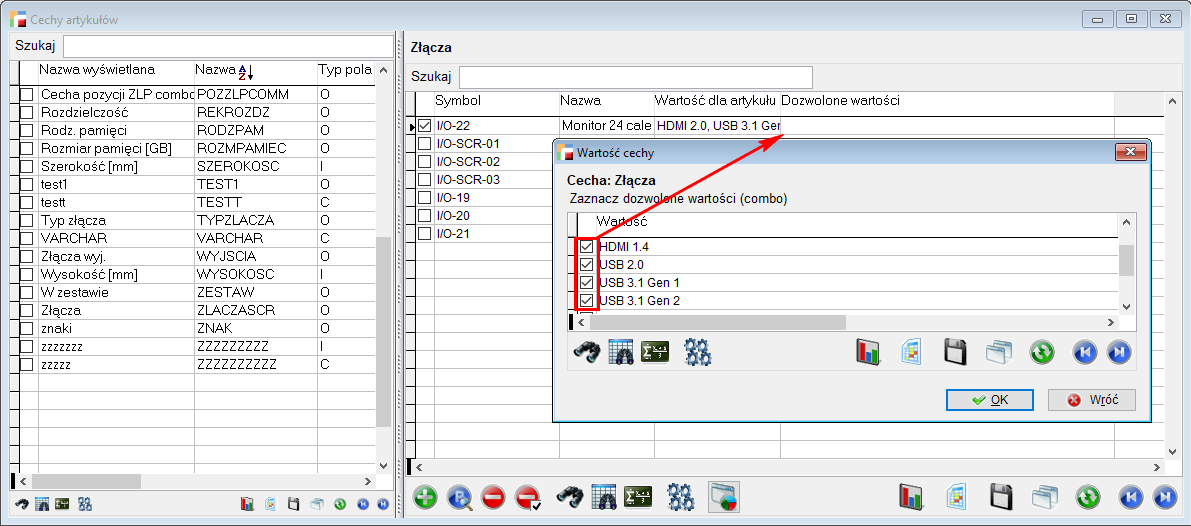Image resolution: width=1191 pixels, height=526 pixels.
Task: Uncheck the I/O-22 row checkbox
Action: coord(425,125)
